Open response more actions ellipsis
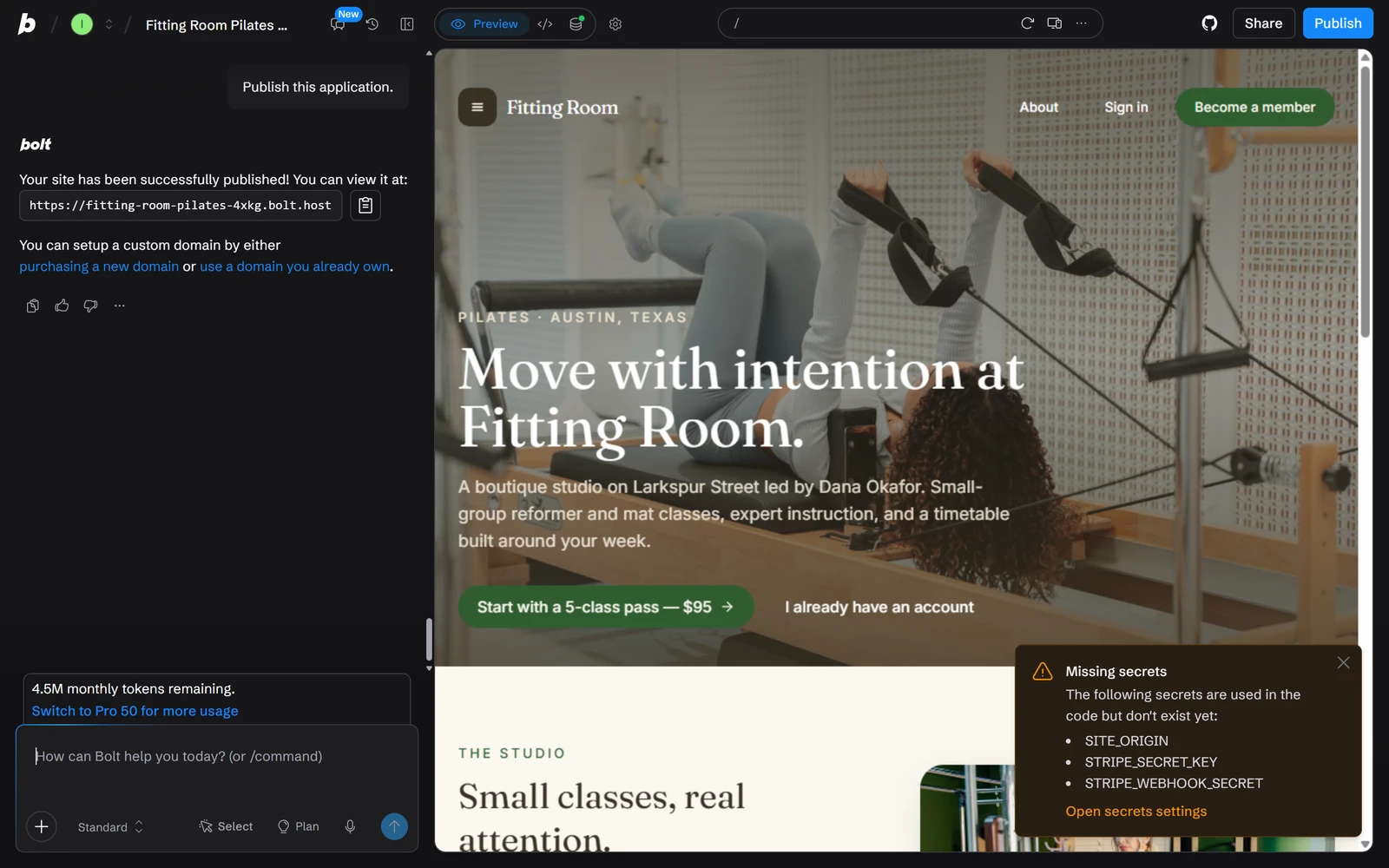The height and width of the screenshot is (868, 1389). coord(120,306)
